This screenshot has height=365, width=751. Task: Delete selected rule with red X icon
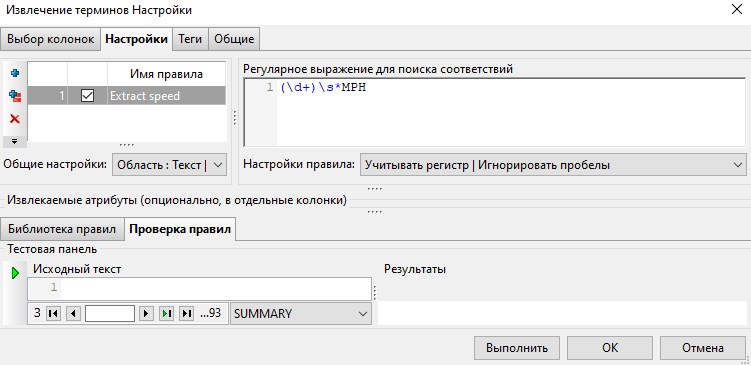point(14,119)
